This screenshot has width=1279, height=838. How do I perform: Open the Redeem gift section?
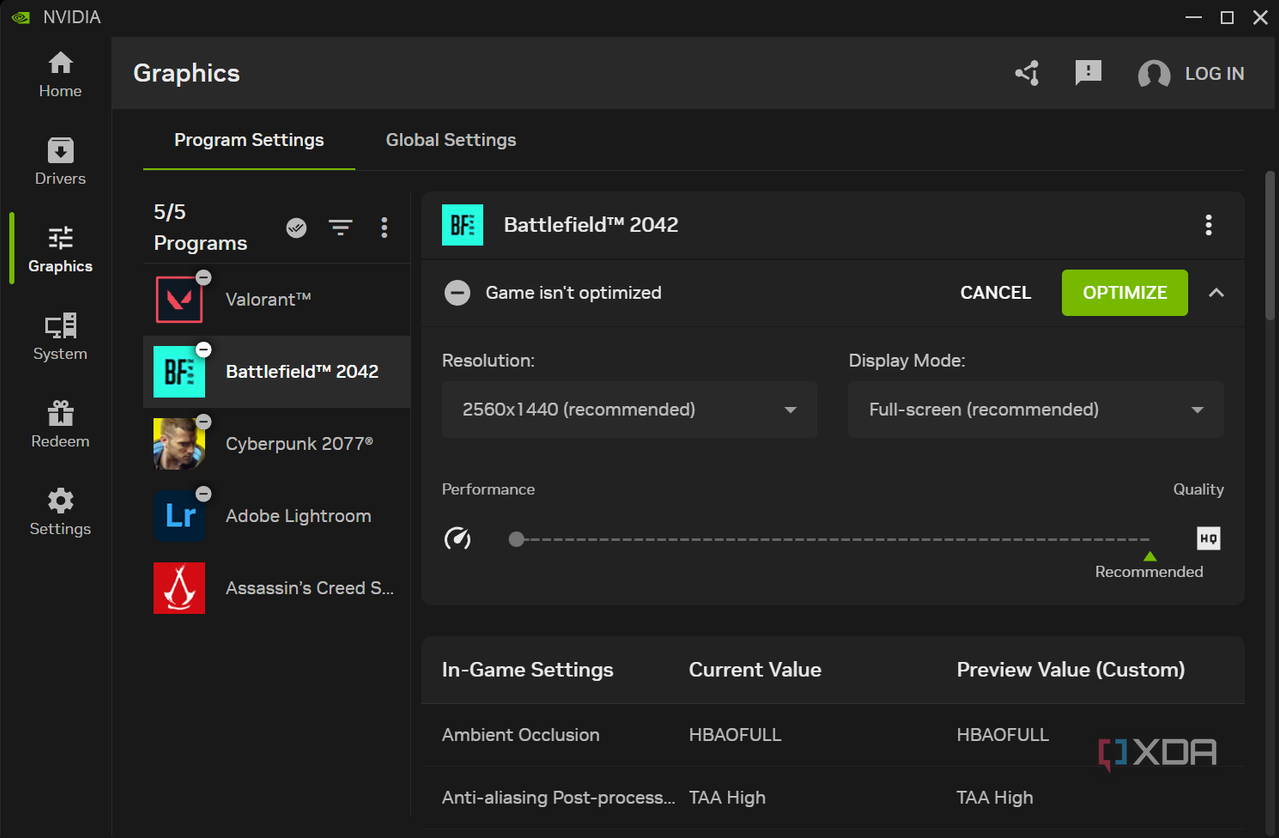[60, 424]
